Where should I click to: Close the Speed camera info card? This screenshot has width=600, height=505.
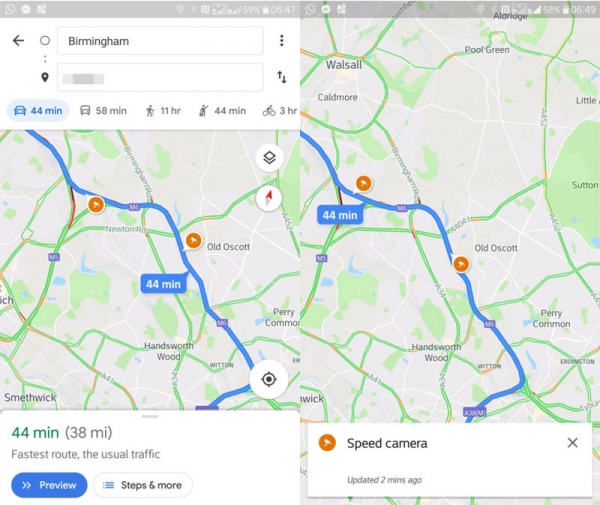pos(572,443)
